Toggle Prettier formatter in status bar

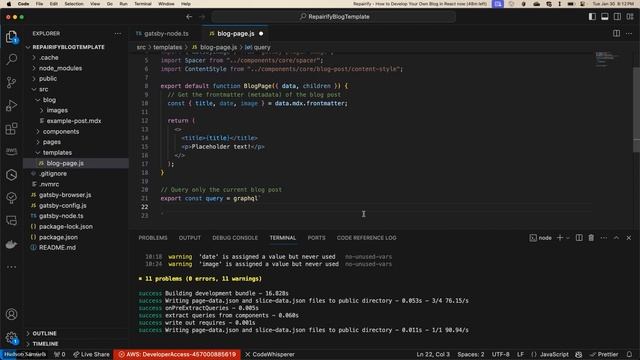click(604, 354)
